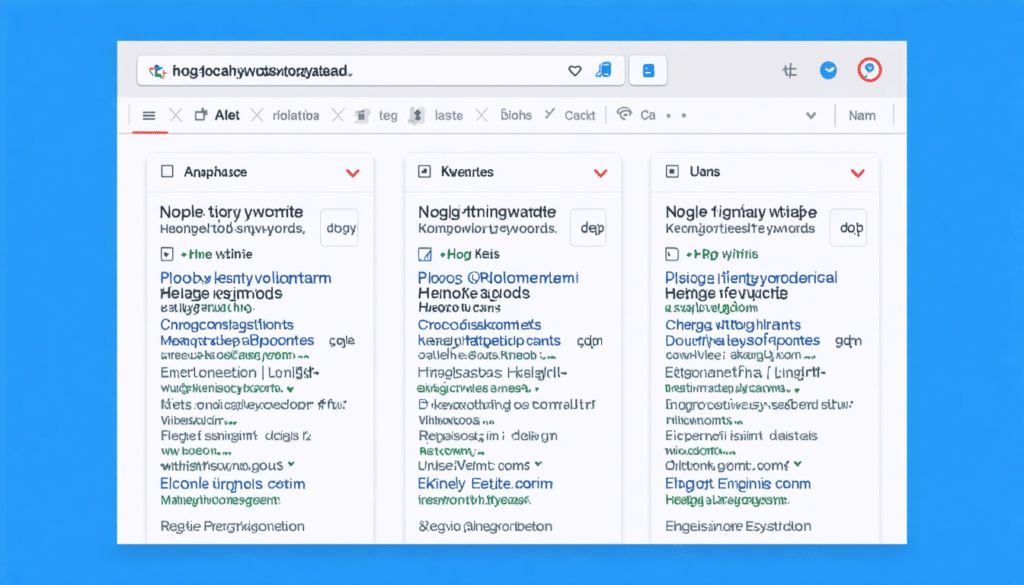Viewport: 1024px width, 585px height.
Task: Switch to the Biohs tab
Action: pyautogui.click(x=516, y=116)
